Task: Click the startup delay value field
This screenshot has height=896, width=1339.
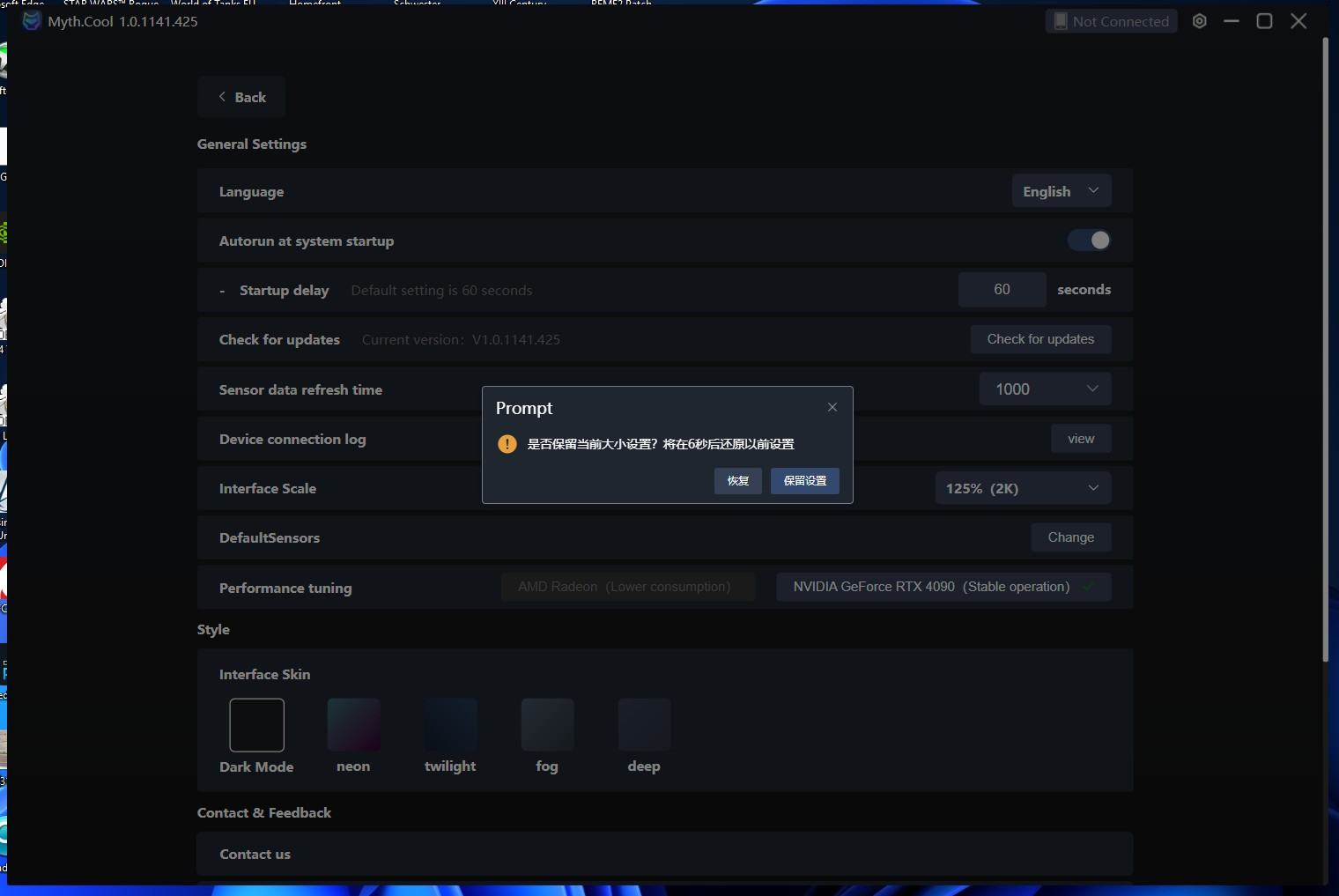Action: (x=1002, y=289)
